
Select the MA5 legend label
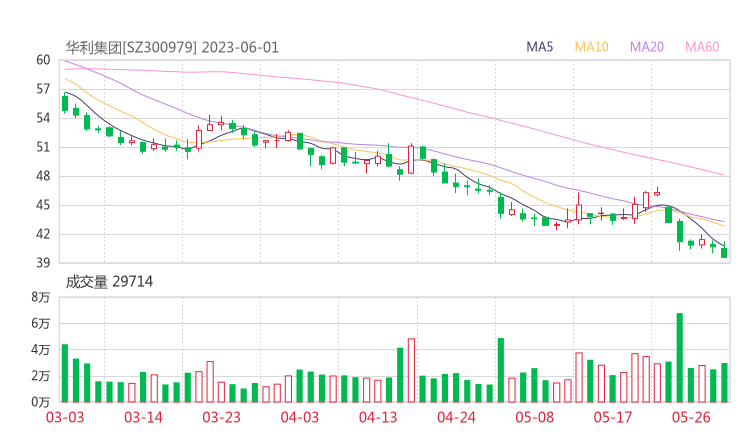click(539, 47)
